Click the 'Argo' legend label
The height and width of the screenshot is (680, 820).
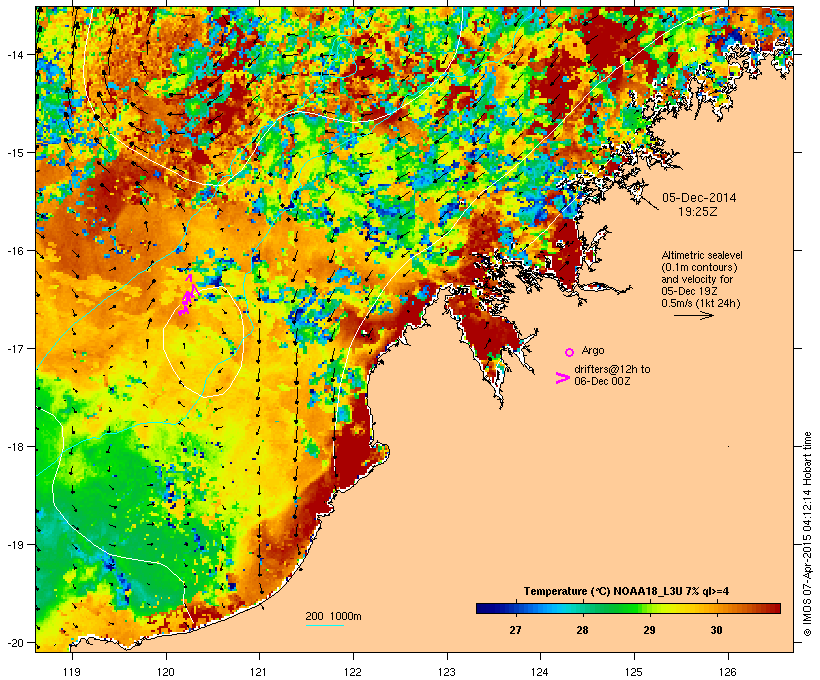point(593,350)
